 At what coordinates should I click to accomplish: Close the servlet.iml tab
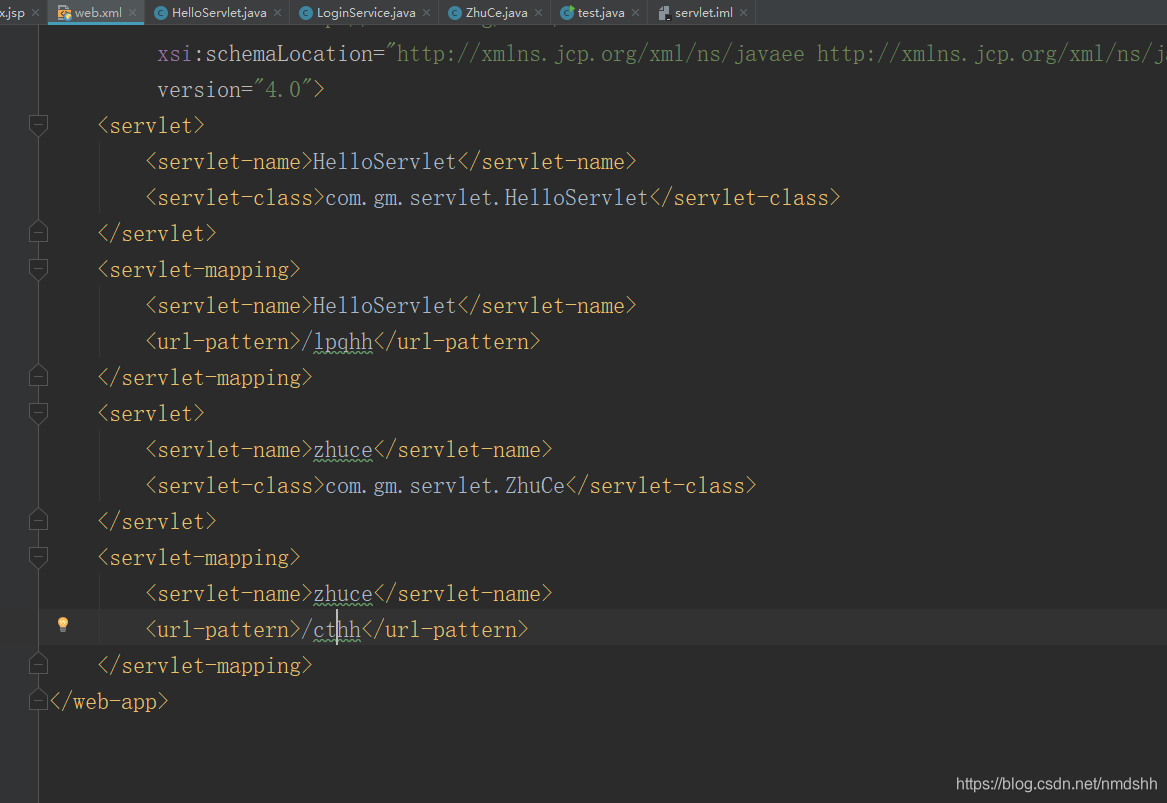[x=744, y=13]
